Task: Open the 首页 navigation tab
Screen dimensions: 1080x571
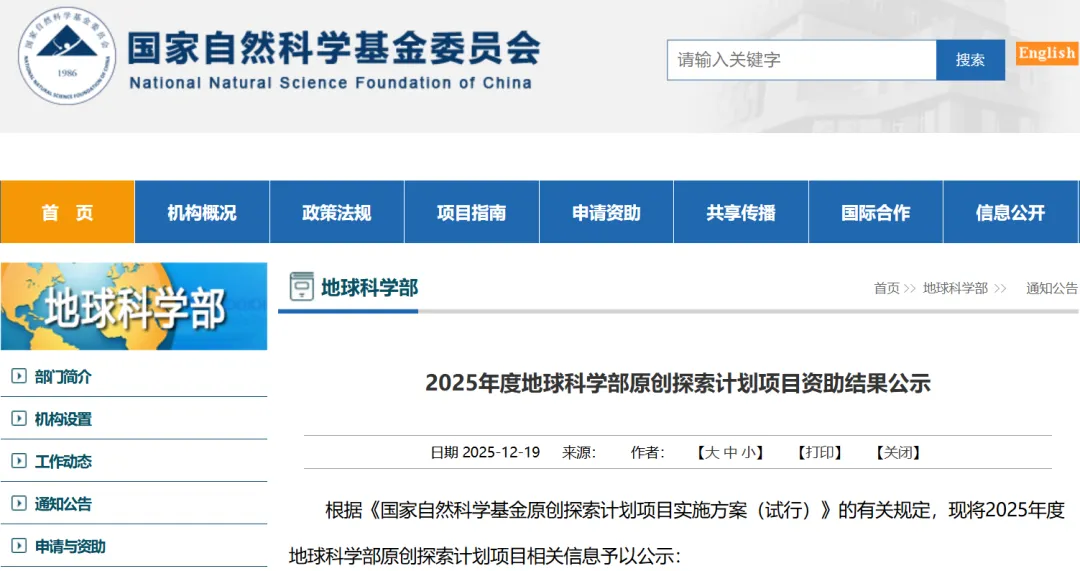Action: point(67,212)
